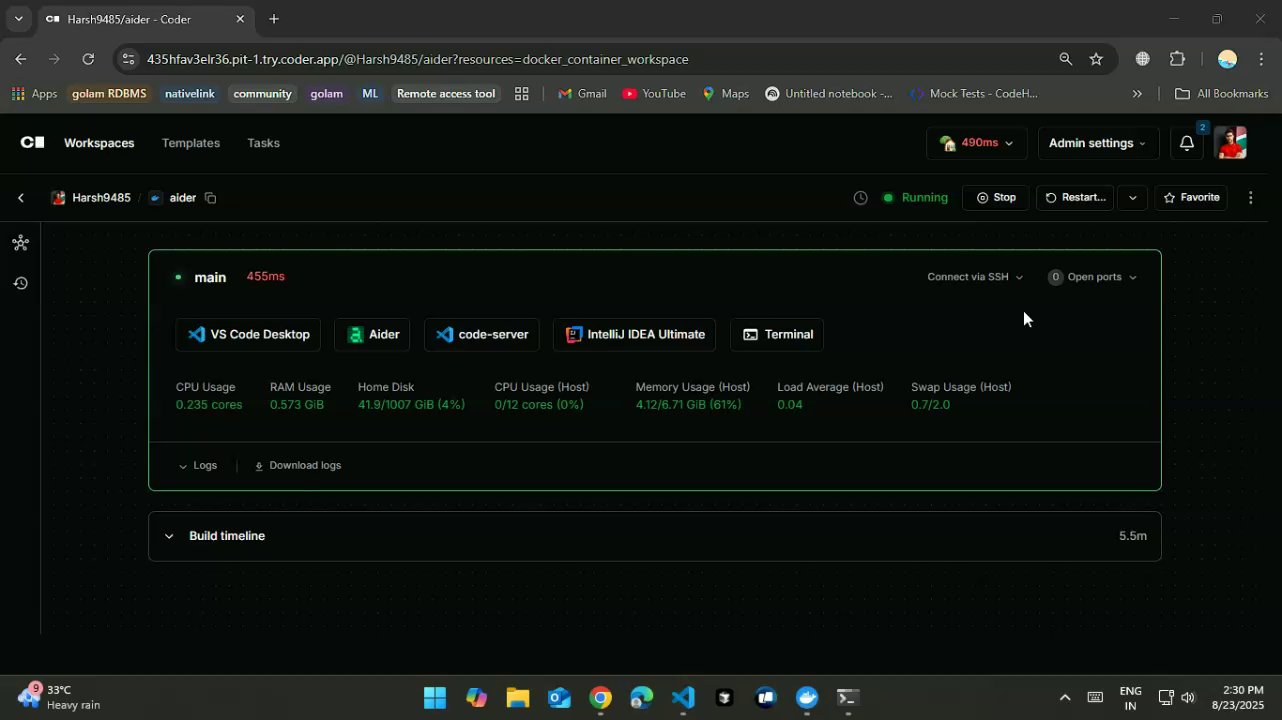Screen dimensions: 1282x720
Task: Bookmark this page with the star
Action: coord(1096,59)
